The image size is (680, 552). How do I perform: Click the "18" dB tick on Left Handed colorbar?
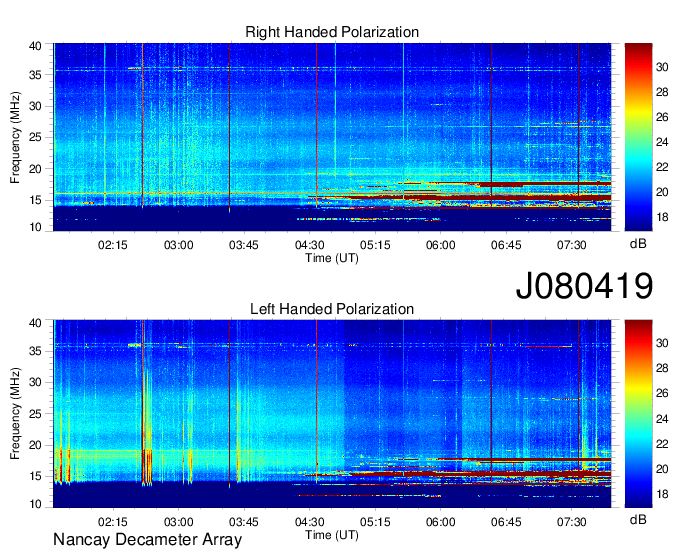coord(662,494)
